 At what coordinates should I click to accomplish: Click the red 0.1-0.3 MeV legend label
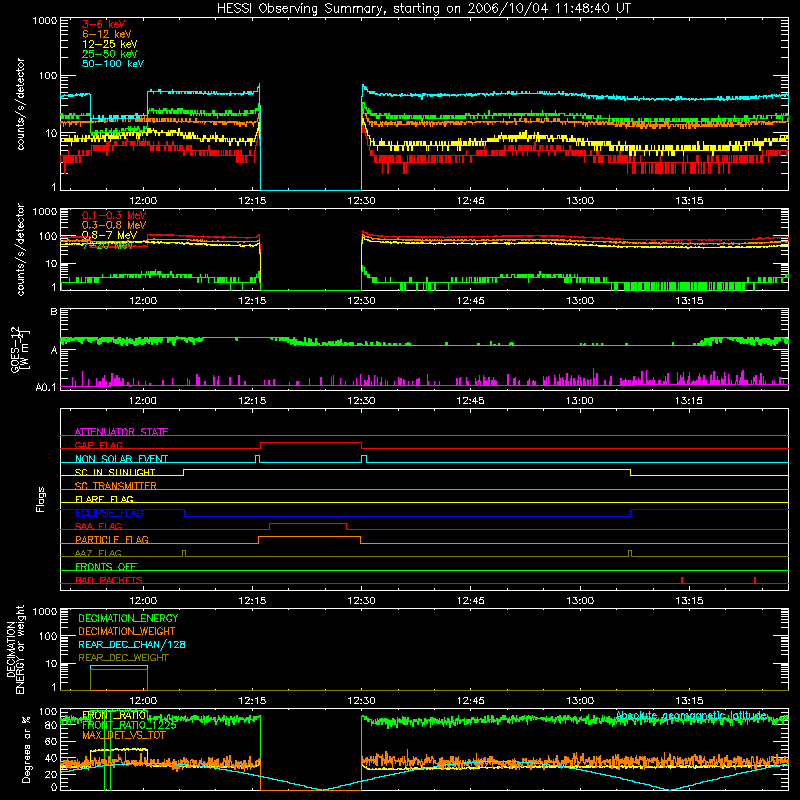(114, 215)
